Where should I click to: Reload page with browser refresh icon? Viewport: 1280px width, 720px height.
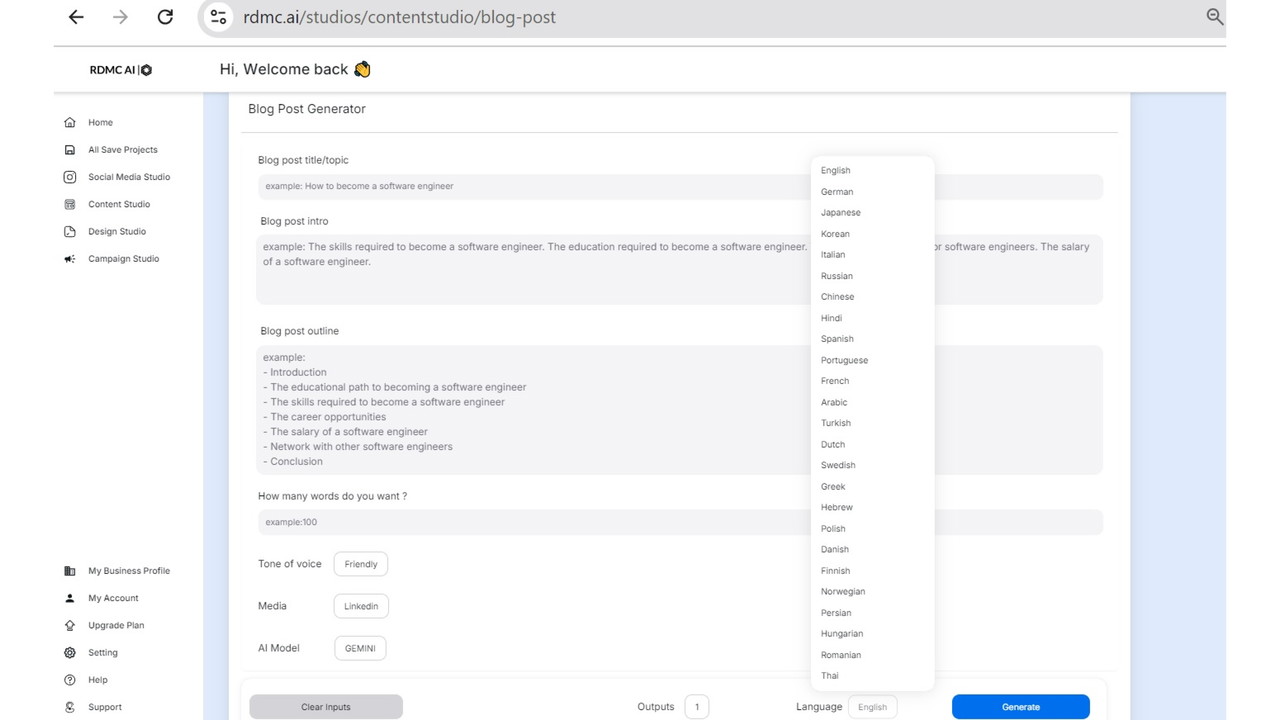(x=165, y=17)
